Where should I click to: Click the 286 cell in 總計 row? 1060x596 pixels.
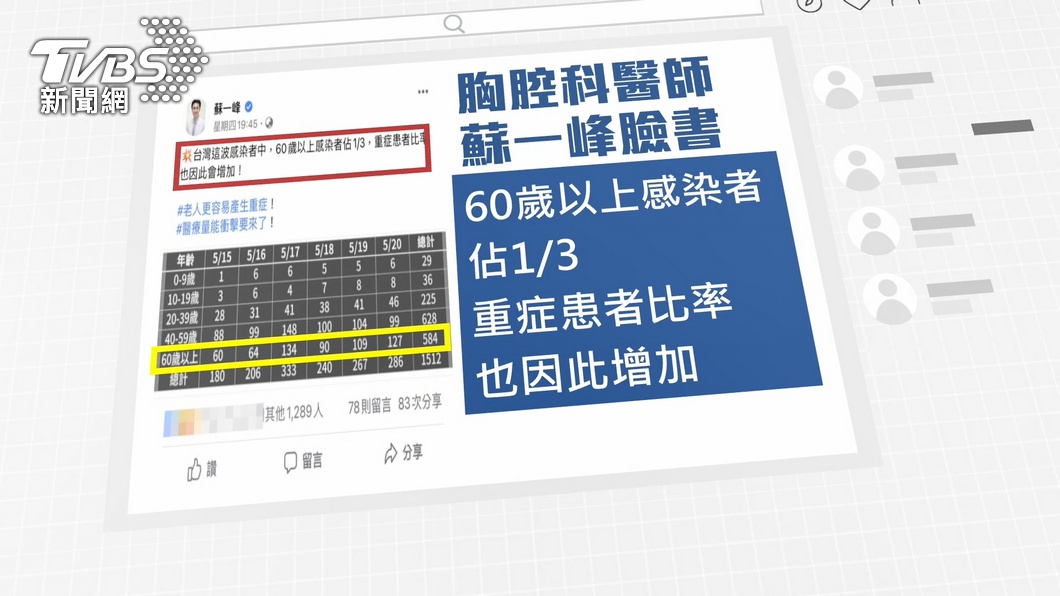(x=395, y=362)
